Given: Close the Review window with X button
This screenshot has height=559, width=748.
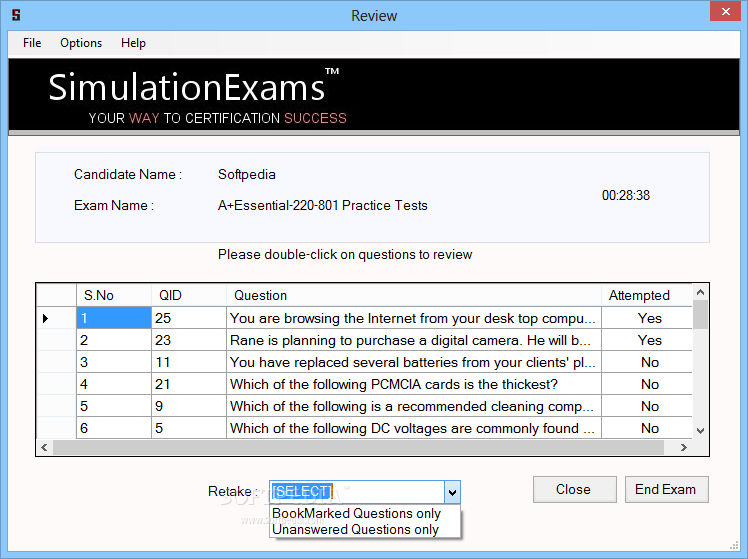Looking at the screenshot, I should 725,11.
